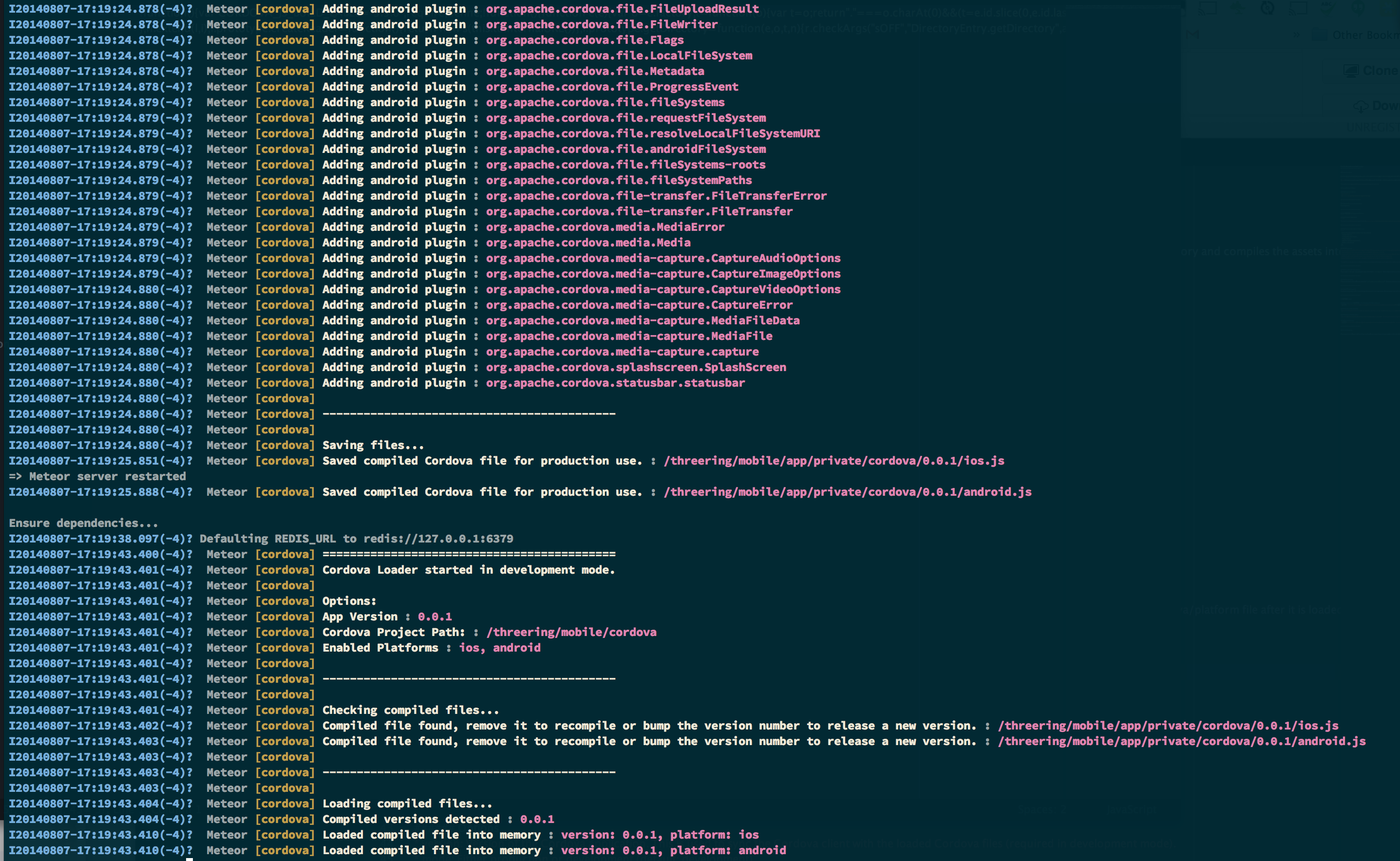Click the 'ios, android' enabled platforms value

pos(499,648)
